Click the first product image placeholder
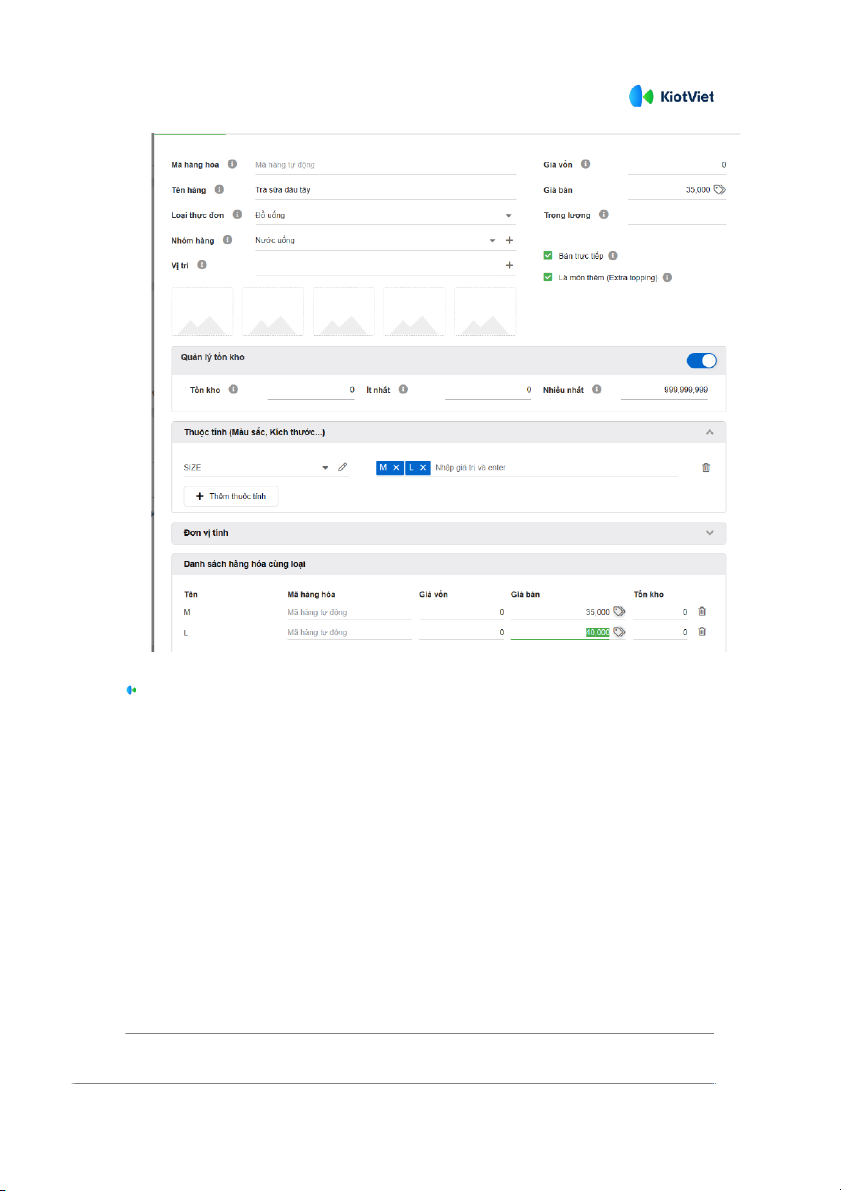 (x=203, y=312)
